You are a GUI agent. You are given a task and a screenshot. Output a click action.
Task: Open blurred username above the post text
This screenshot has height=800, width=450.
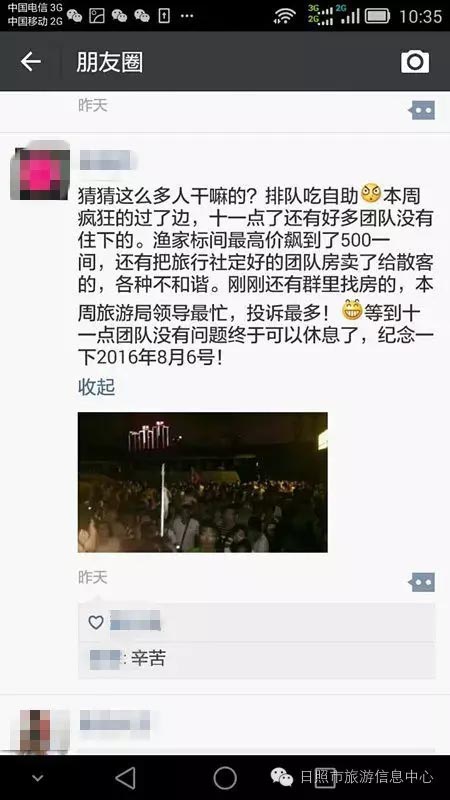tap(108, 160)
